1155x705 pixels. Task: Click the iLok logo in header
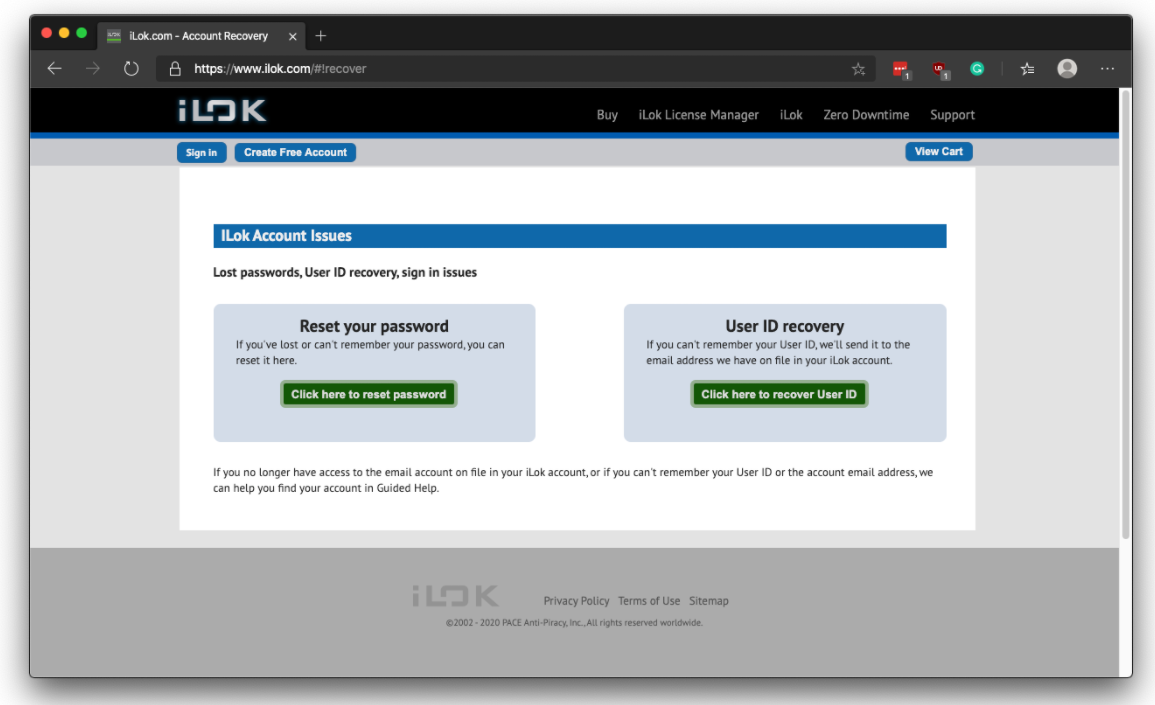point(222,112)
